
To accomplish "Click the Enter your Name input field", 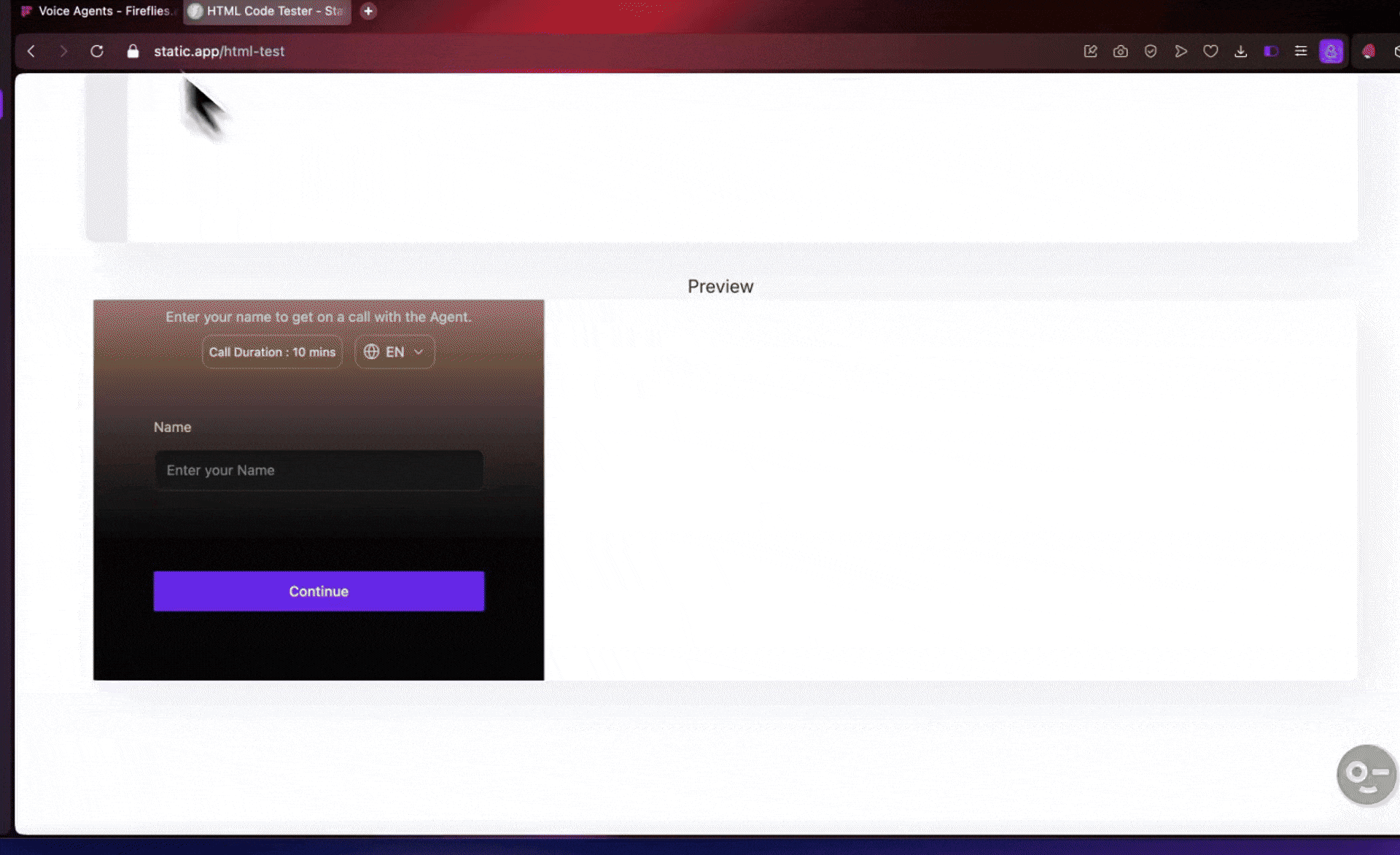I will point(319,470).
